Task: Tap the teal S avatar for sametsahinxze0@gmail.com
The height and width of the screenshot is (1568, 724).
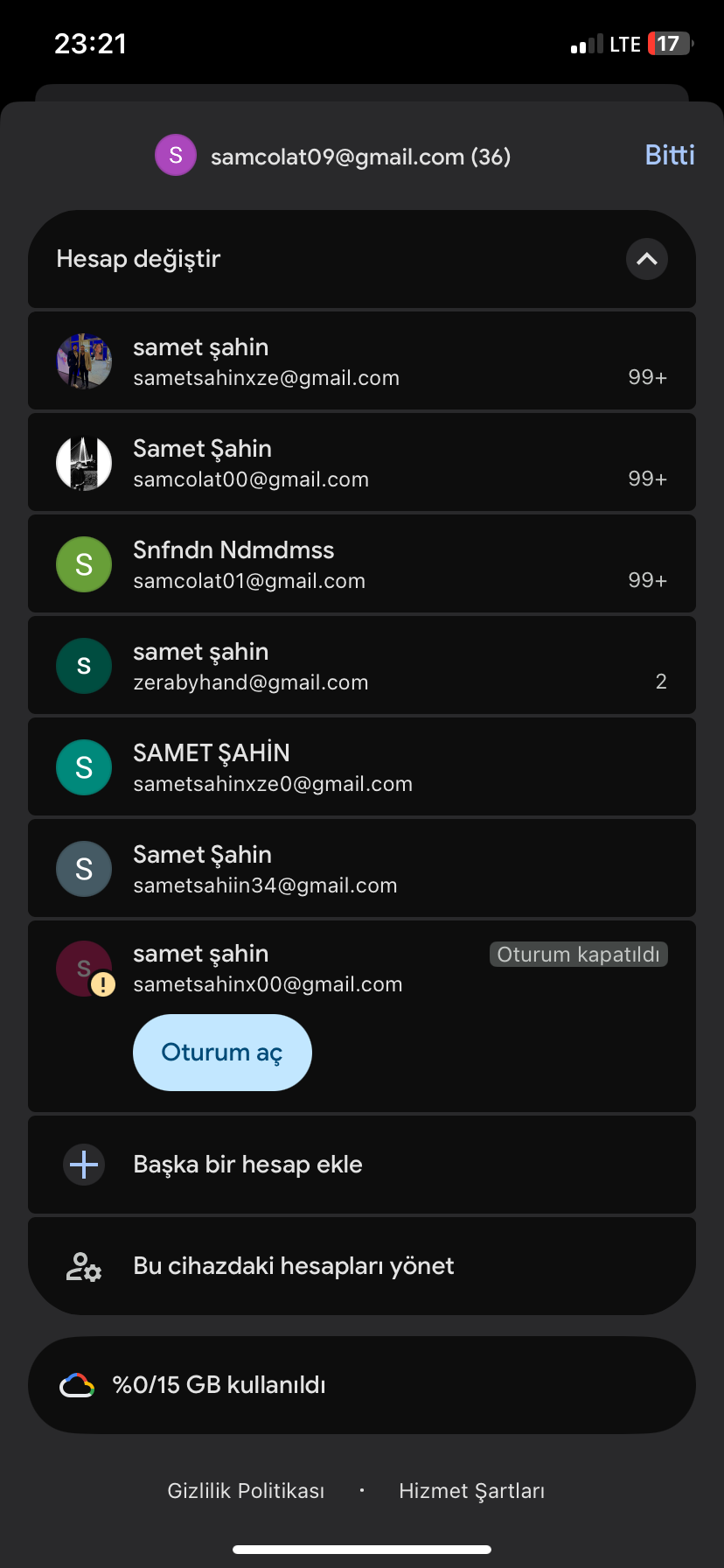Action: [x=84, y=767]
